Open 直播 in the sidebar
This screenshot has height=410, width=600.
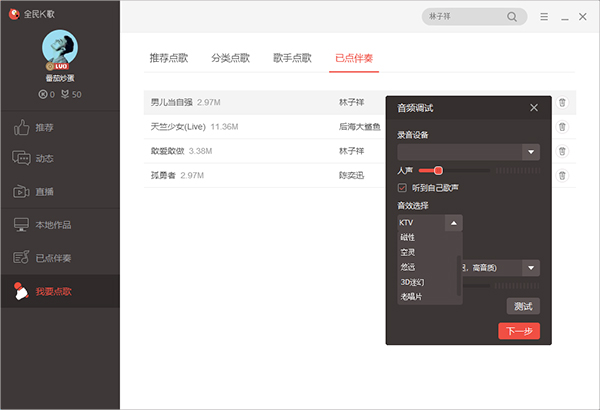[45, 191]
